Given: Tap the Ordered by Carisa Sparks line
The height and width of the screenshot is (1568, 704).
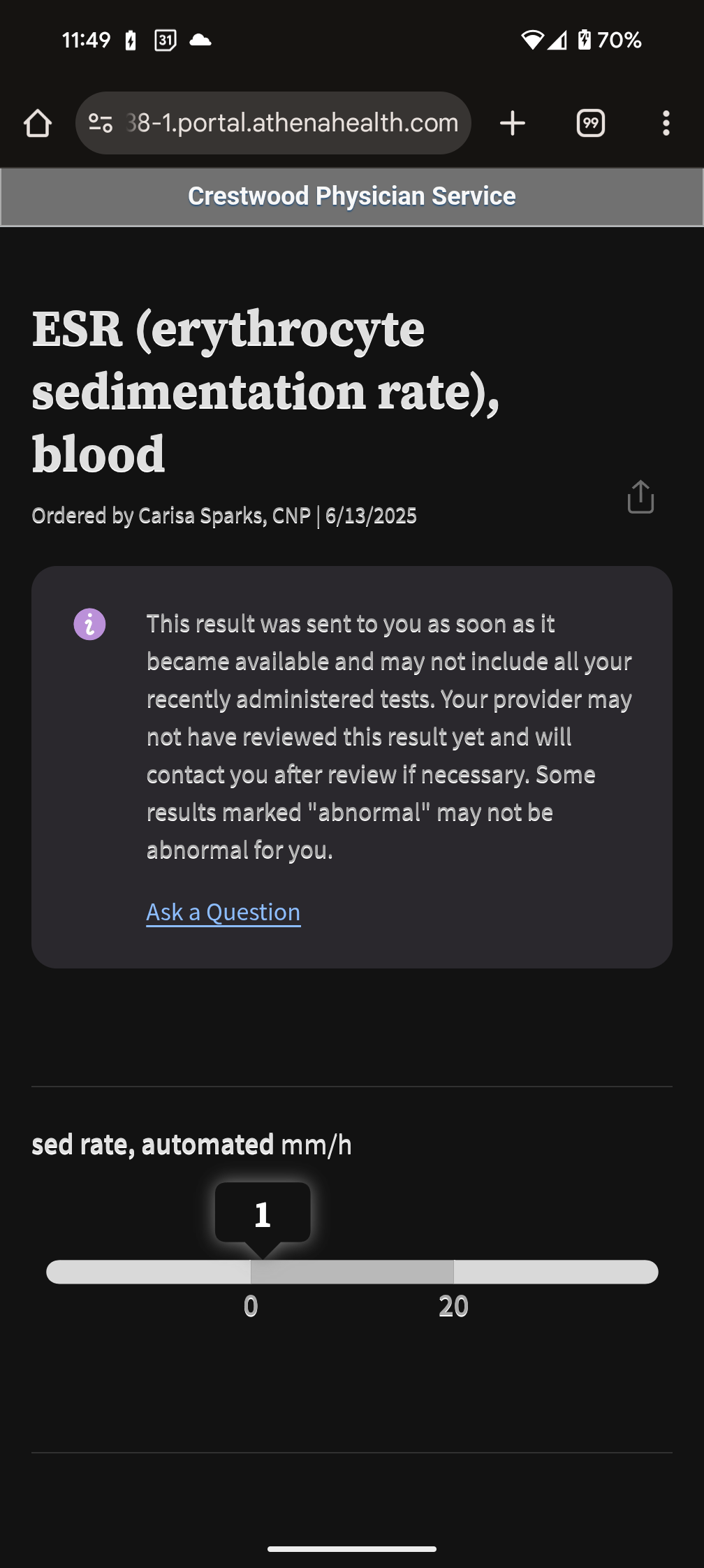Looking at the screenshot, I should [x=224, y=516].
